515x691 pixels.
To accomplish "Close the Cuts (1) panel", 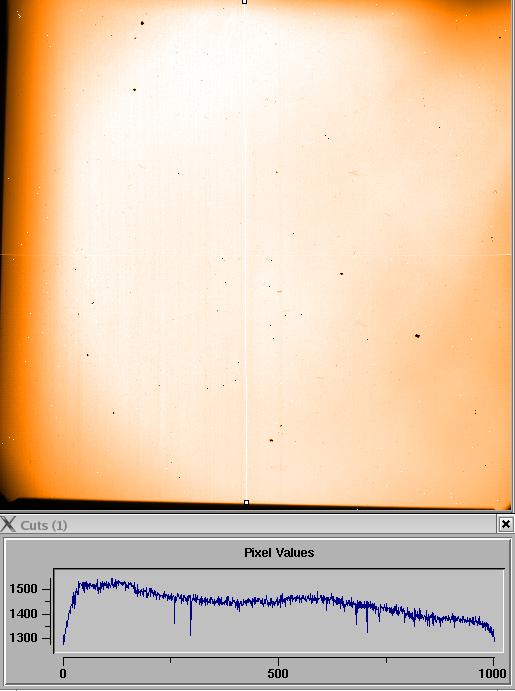I will click(506, 524).
